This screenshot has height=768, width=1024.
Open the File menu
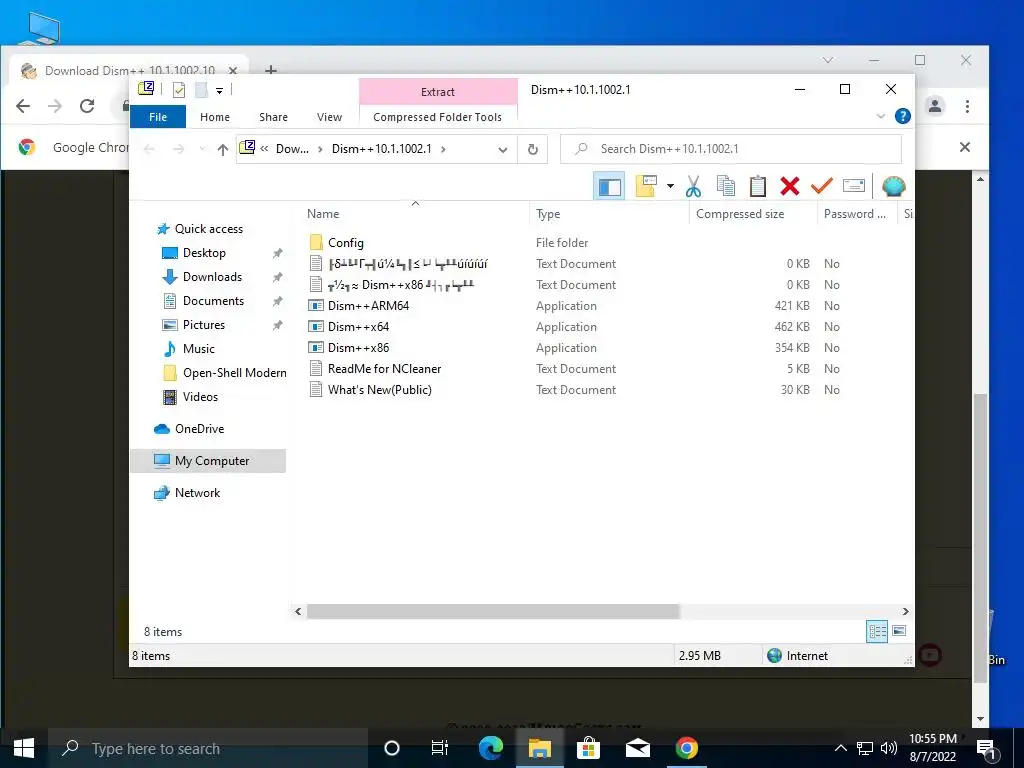[158, 117]
